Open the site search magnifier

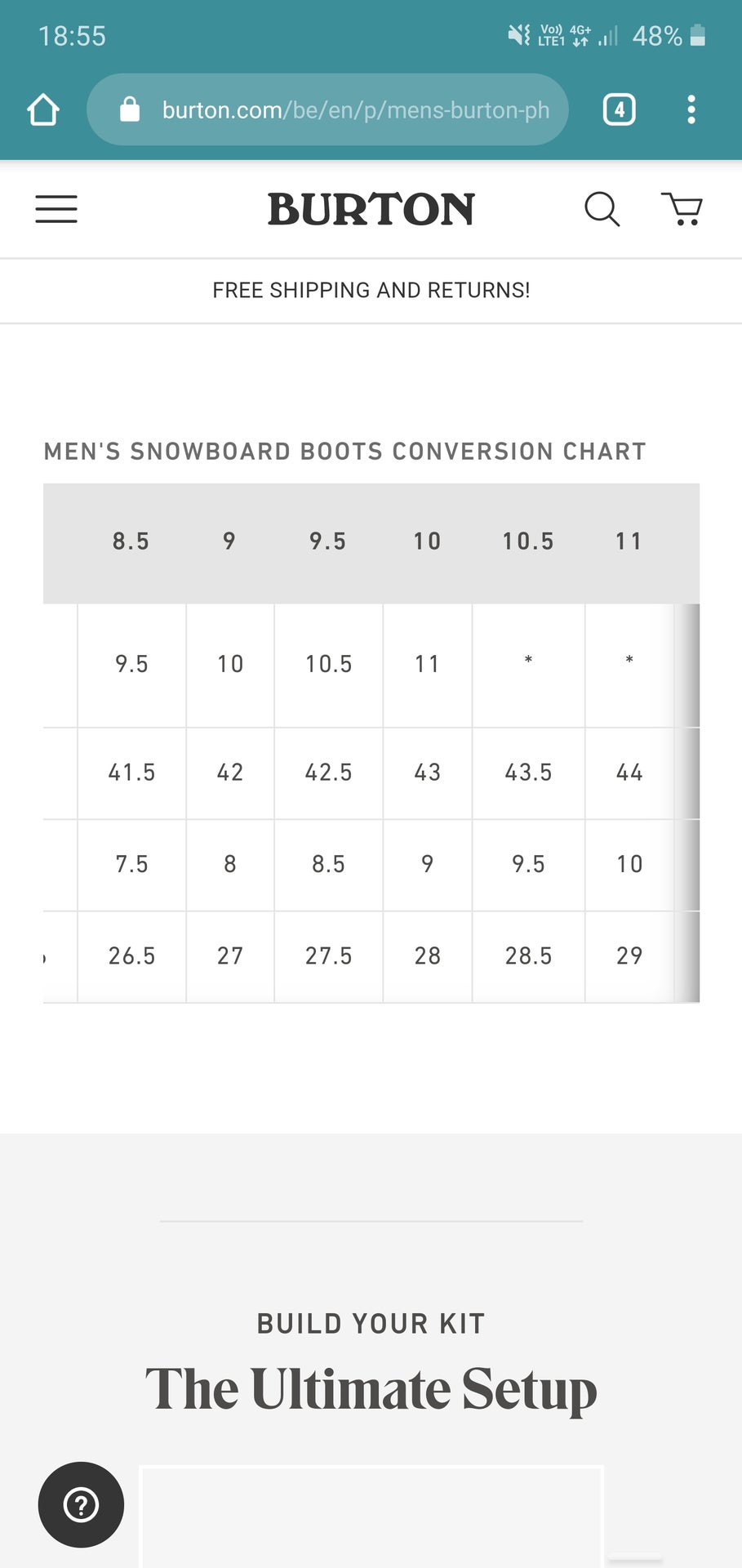602,209
